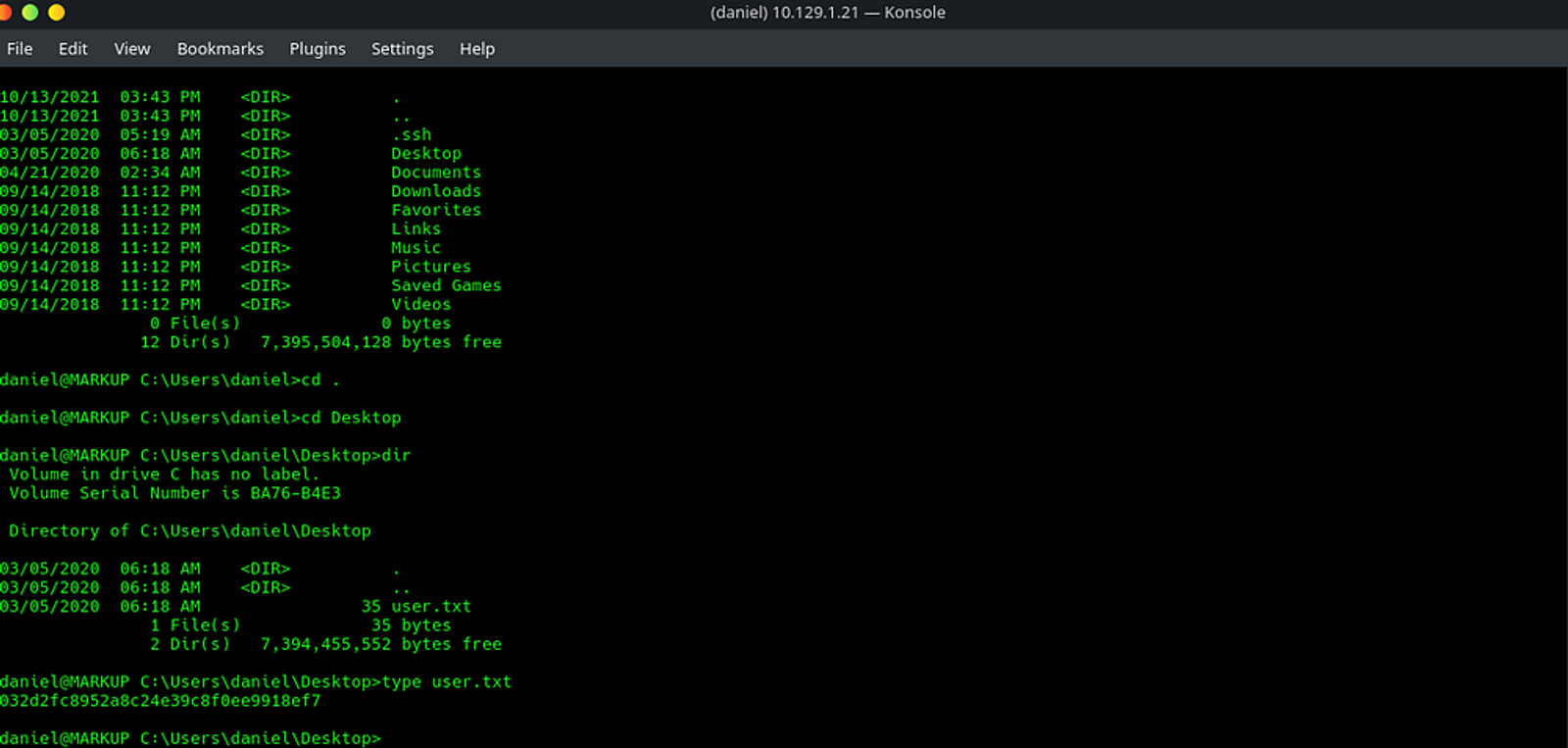
Task: Open the Plugins menu
Action: click(x=318, y=49)
